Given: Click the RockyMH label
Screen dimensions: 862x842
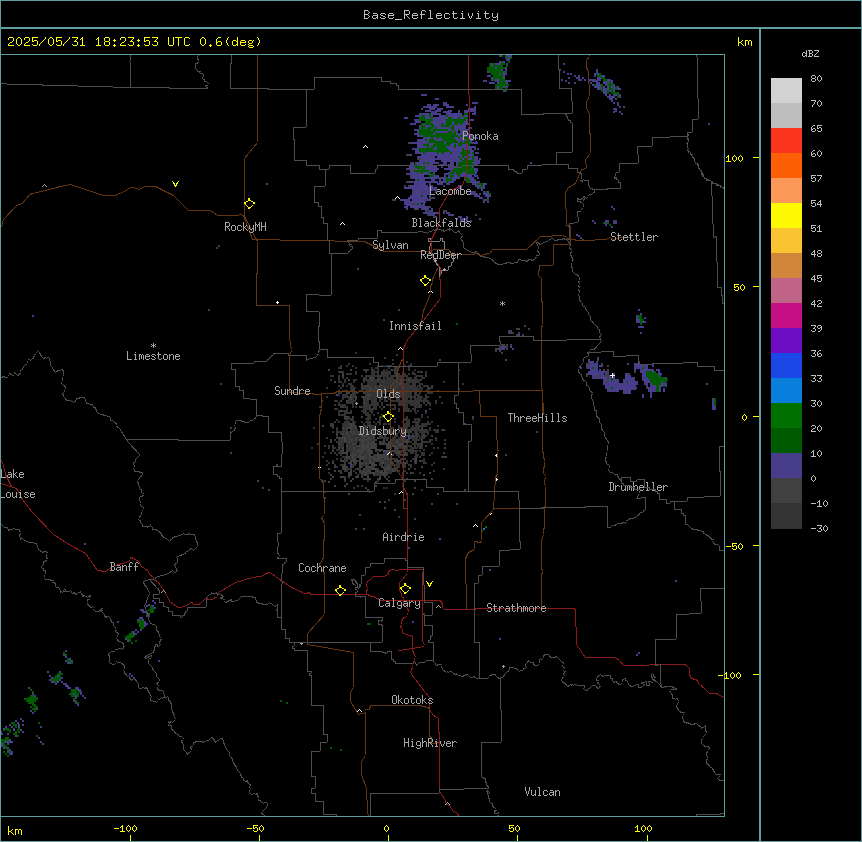Looking at the screenshot, I should coord(245,227).
